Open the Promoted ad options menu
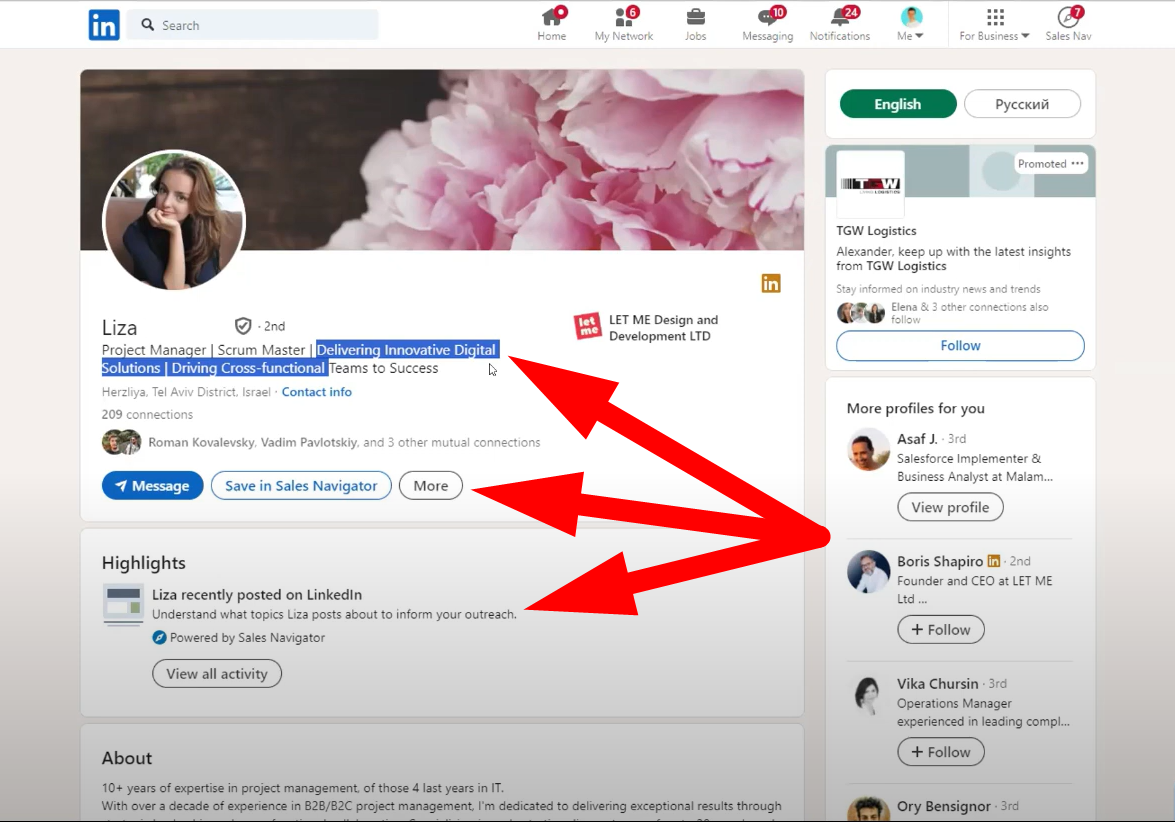This screenshot has height=822, width=1175. pos(1078,163)
